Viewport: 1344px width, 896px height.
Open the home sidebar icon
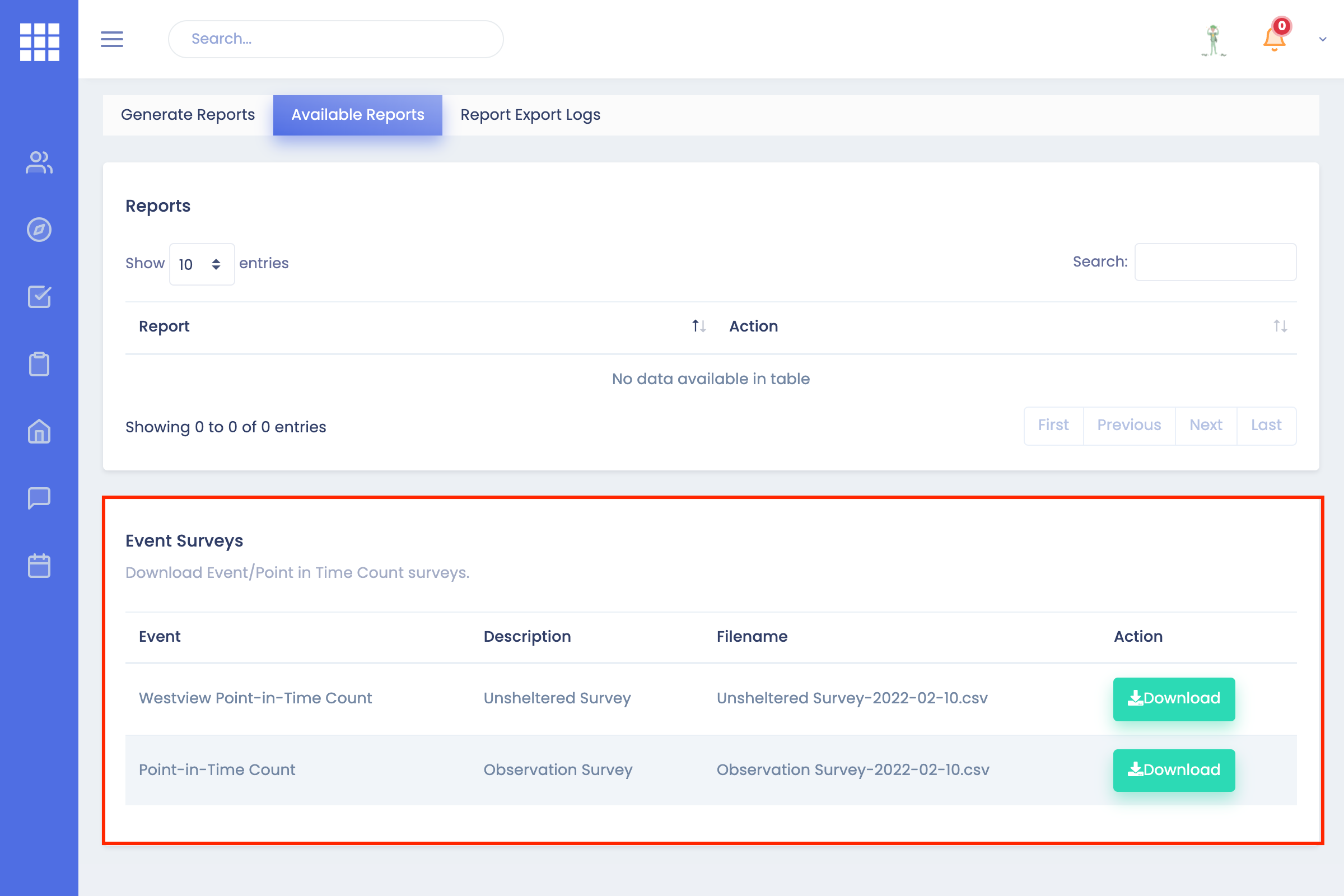(39, 431)
